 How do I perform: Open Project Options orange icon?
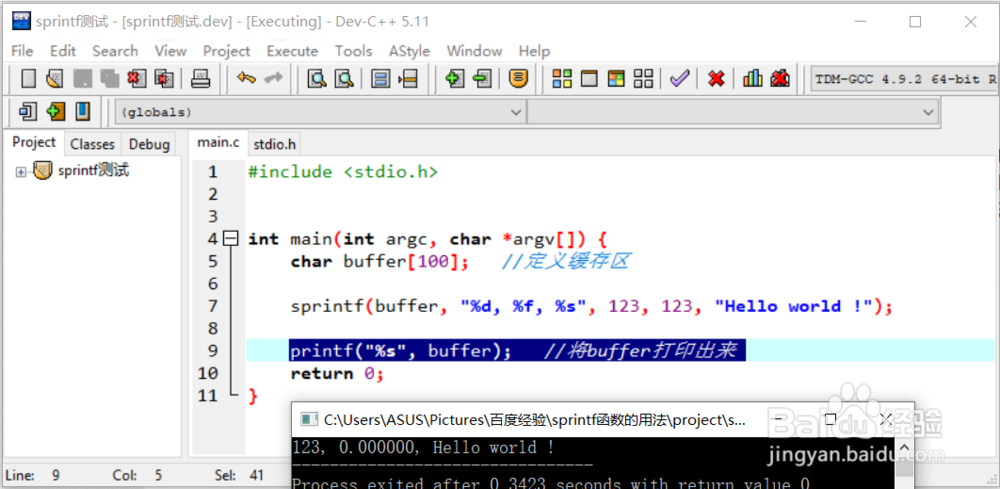click(x=518, y=78)
